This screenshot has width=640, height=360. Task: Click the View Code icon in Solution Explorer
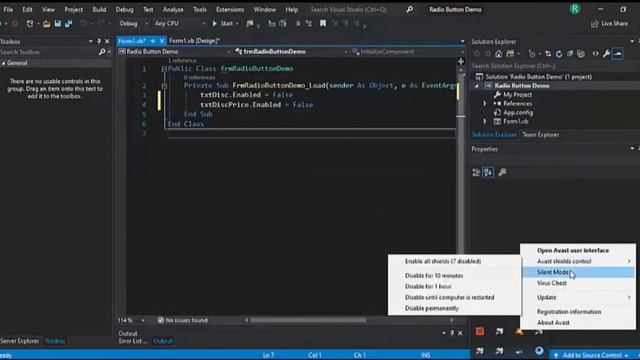click(x=596, y=54)
